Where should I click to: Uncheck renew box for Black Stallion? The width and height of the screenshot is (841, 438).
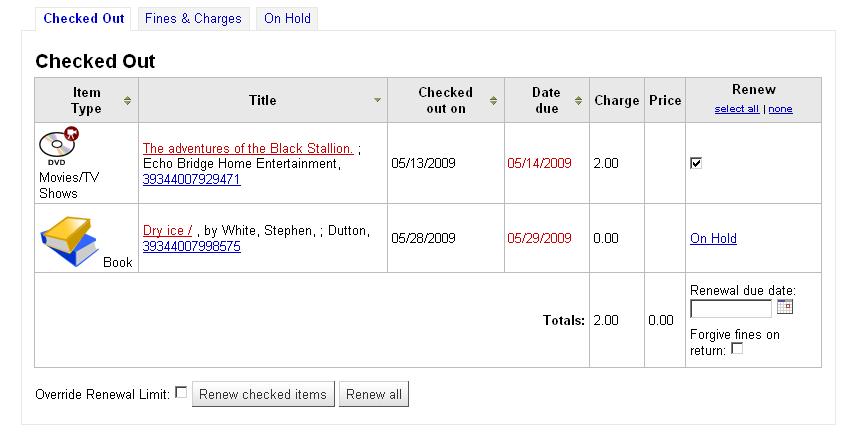696,163
